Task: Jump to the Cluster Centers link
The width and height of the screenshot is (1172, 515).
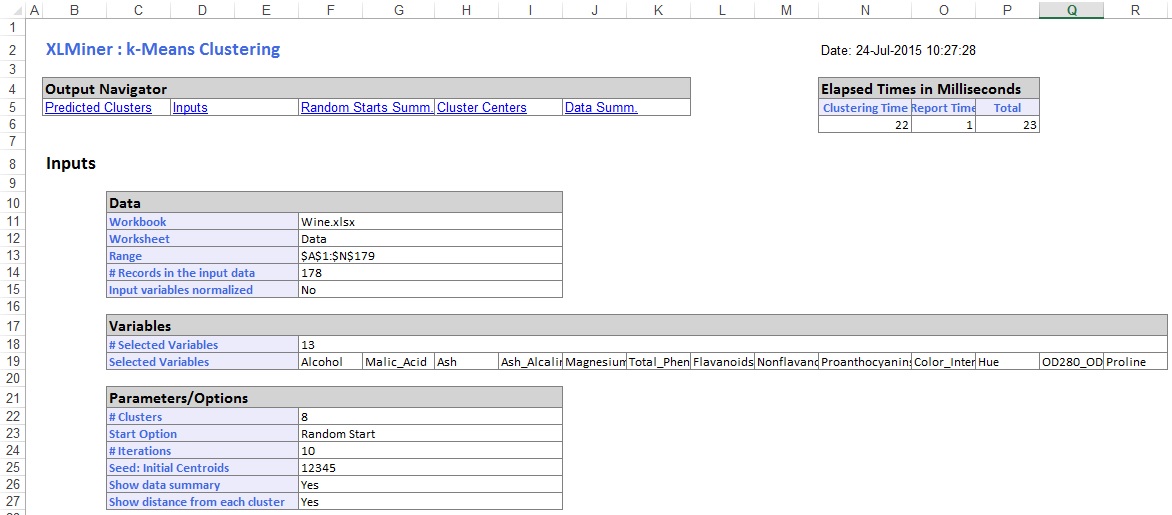Action: tap(482, 108)
